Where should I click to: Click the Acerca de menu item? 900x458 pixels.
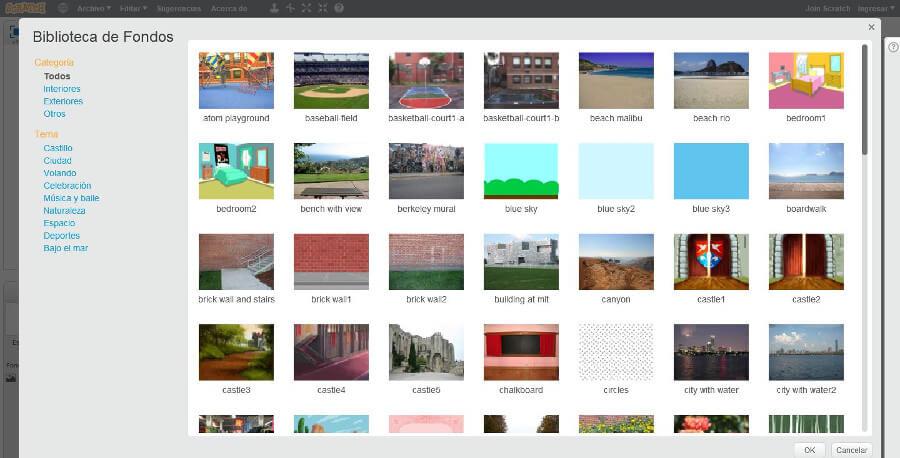[x=229, y=8]
